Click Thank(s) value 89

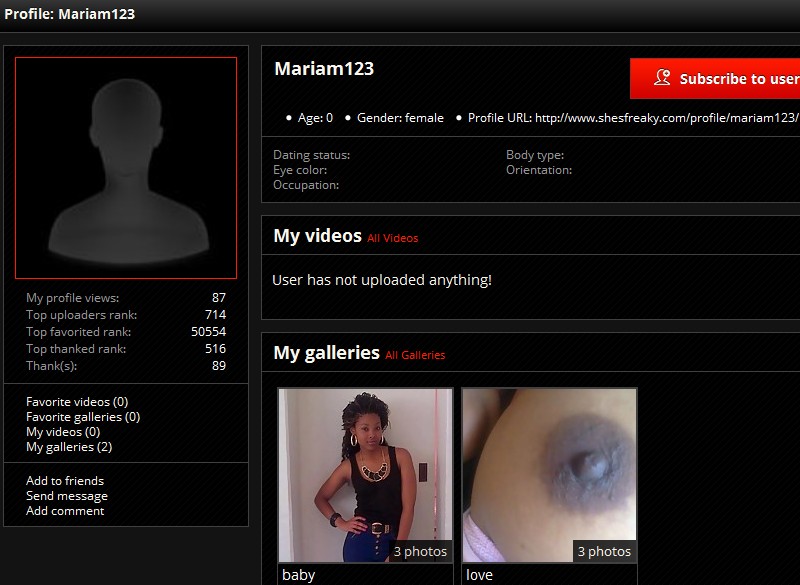click(x=219, y=366)
